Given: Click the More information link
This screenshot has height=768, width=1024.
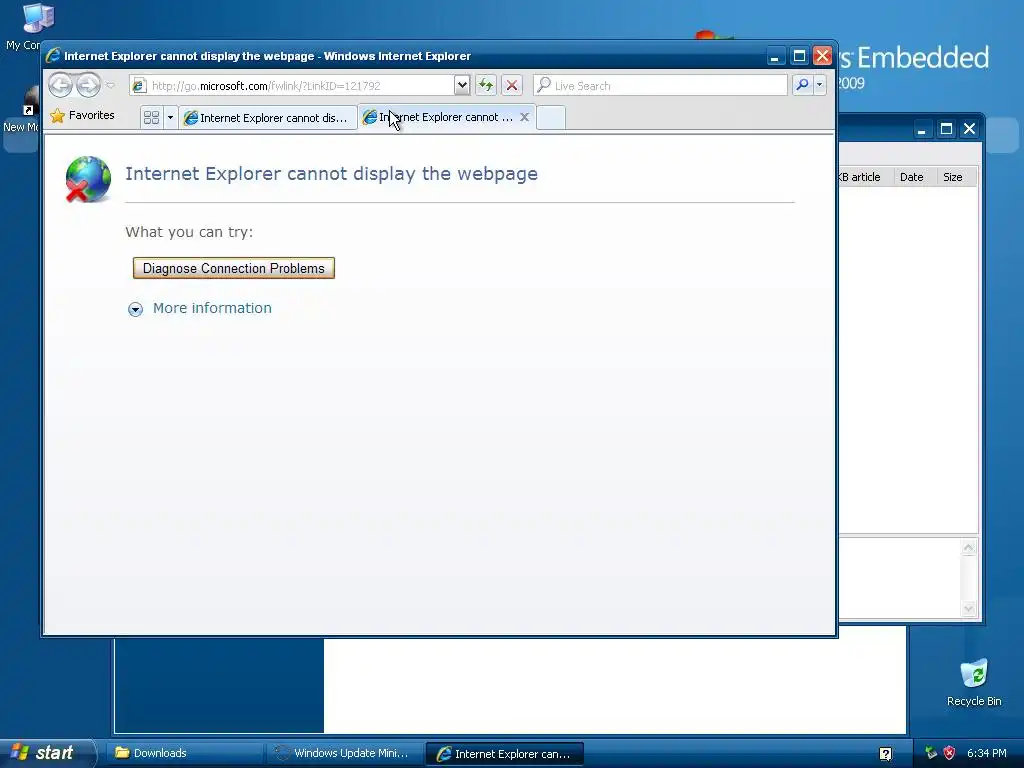Looking at the screenshot, I should (x=212, y=308).
